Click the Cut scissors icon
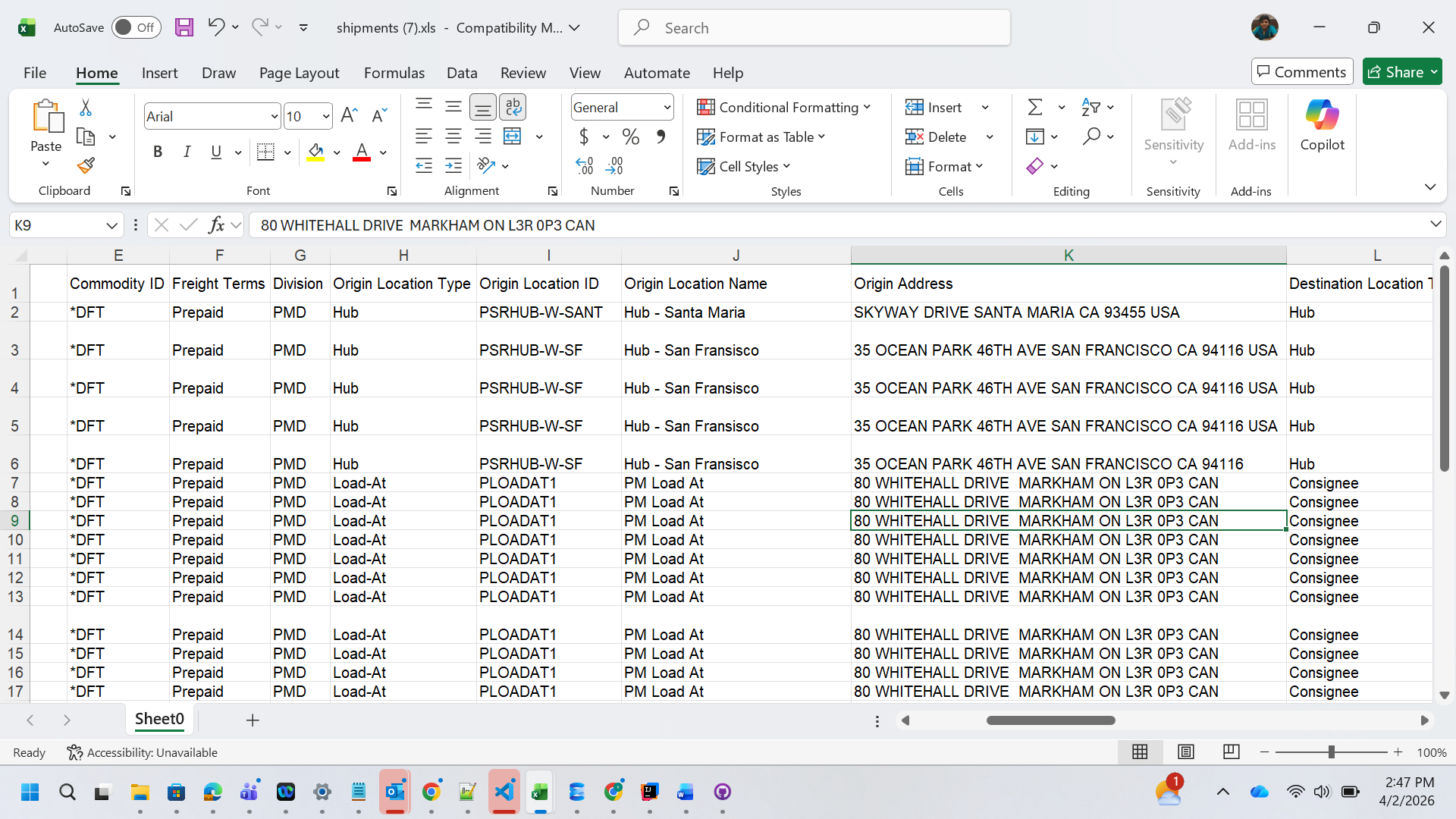 [86, 108]
